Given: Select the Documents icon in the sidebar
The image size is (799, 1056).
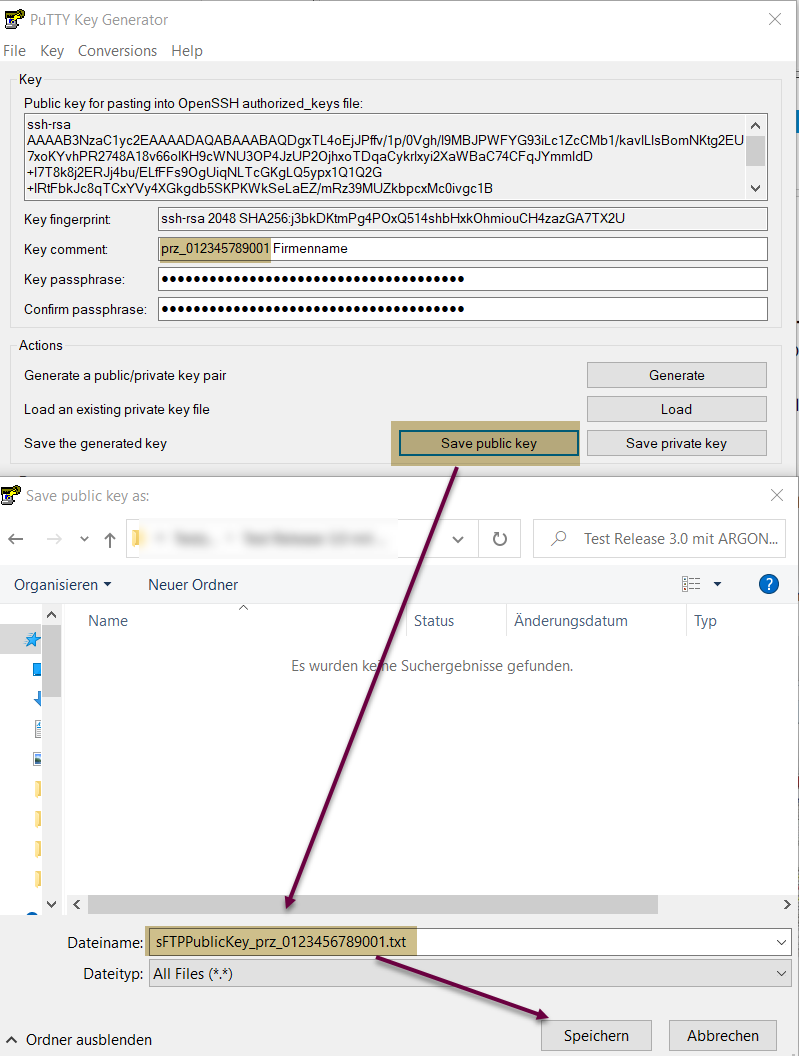Looking at the screenshot, I should (38, 729).
